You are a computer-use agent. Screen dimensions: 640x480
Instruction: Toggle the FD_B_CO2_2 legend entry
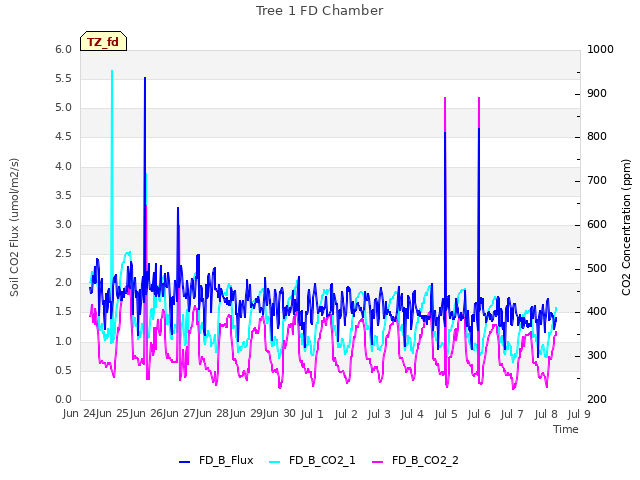[x=415, y=460]
